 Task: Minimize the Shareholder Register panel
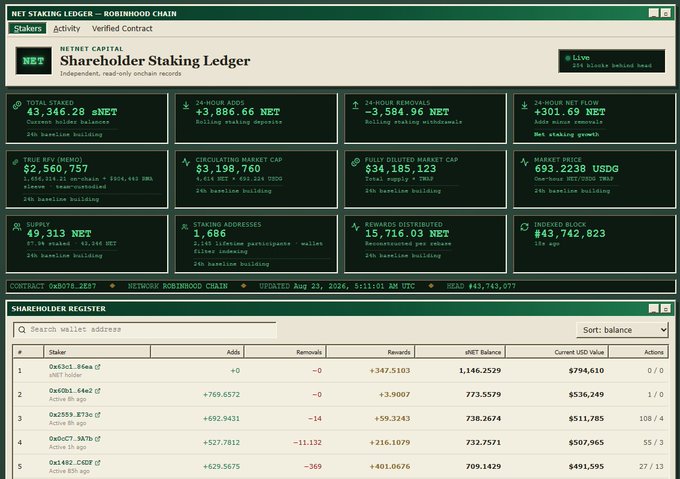coord(654,308)
